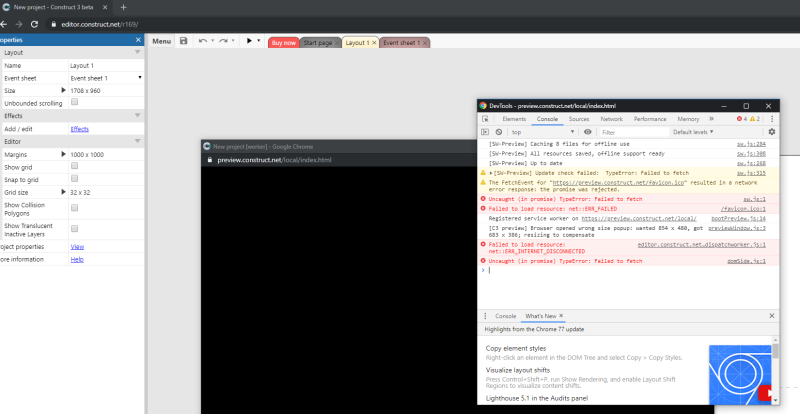Open the Network tab in DevTools
800x414 pixels.
click(611, 119)
